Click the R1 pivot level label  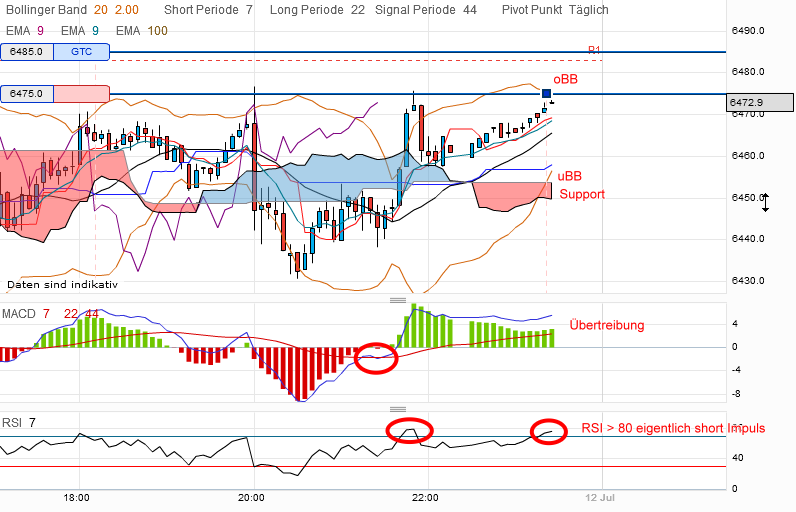click(594, 50)
